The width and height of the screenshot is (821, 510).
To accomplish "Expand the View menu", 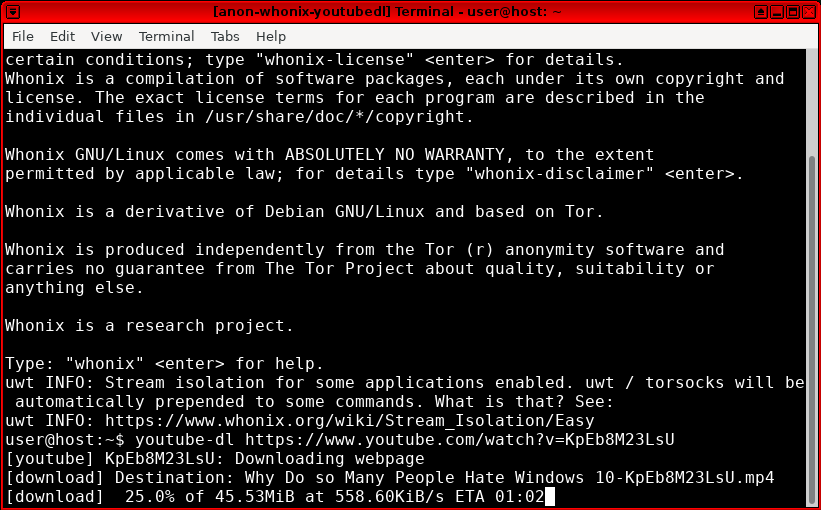I will coord(106,36).
